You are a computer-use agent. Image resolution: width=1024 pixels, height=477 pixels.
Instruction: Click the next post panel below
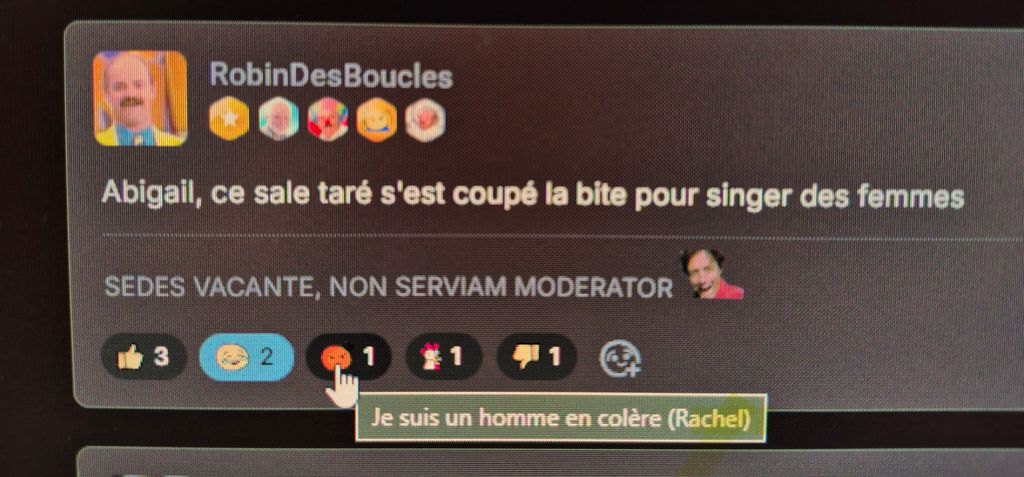[x=551, y=463]
